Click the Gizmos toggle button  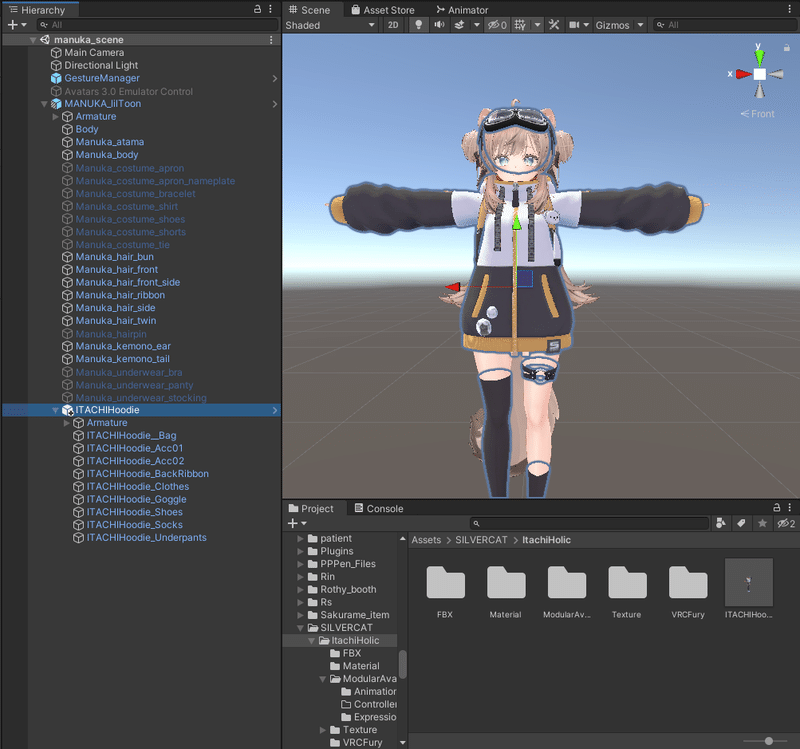pyautogui.click(x=612, y=25)
